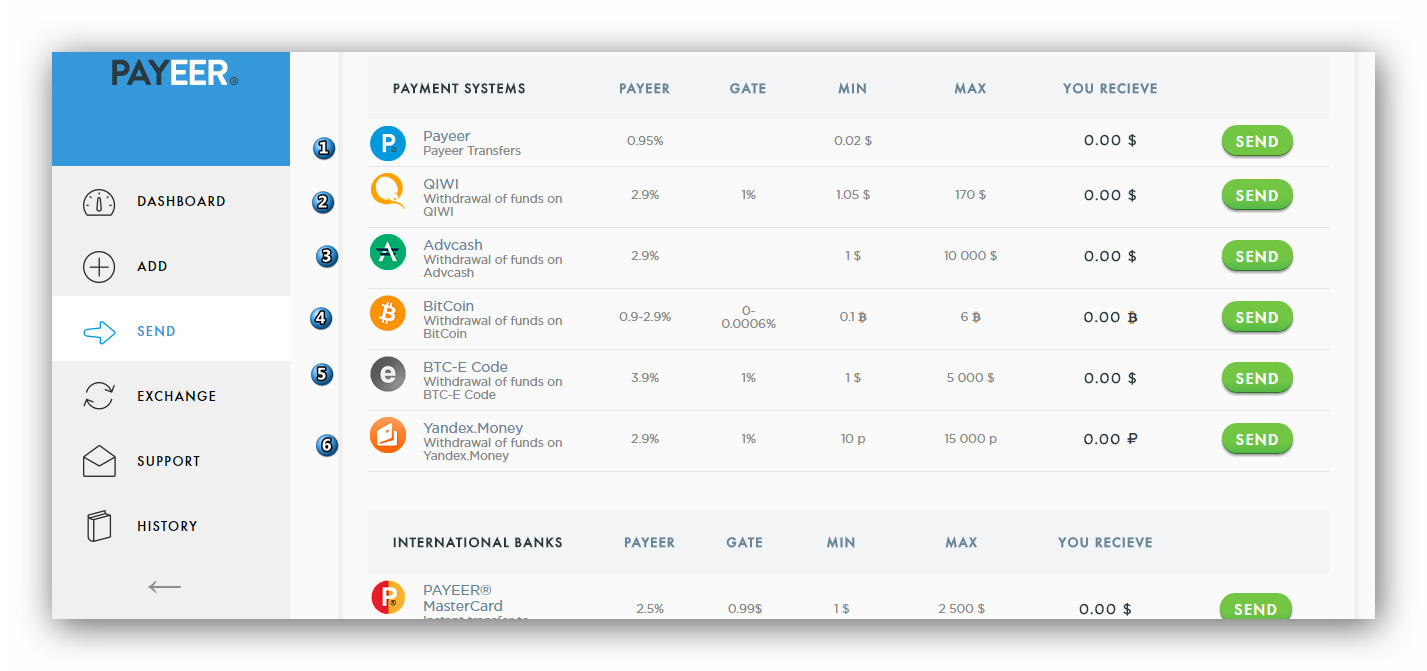The height and width of the screenshot is (671, 1427).
Task: Click Send button for QIWI
Action: pos(1257,195)
